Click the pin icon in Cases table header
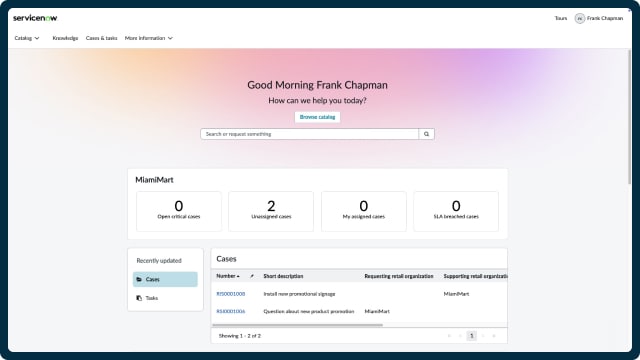Viewport: 640px width, 360px height. click(252, 276)
